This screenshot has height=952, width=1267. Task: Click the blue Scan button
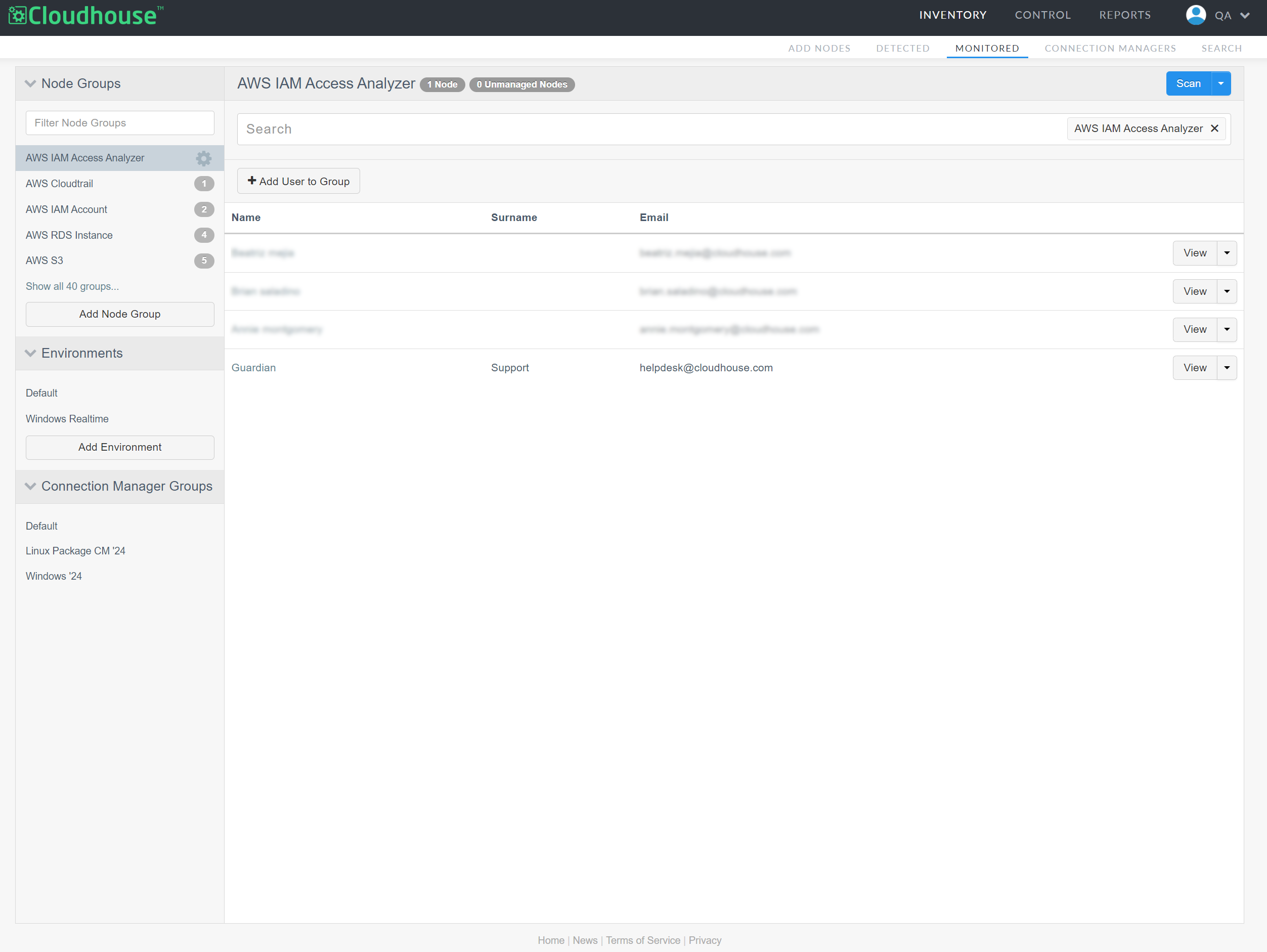[x=1189, y=83]
